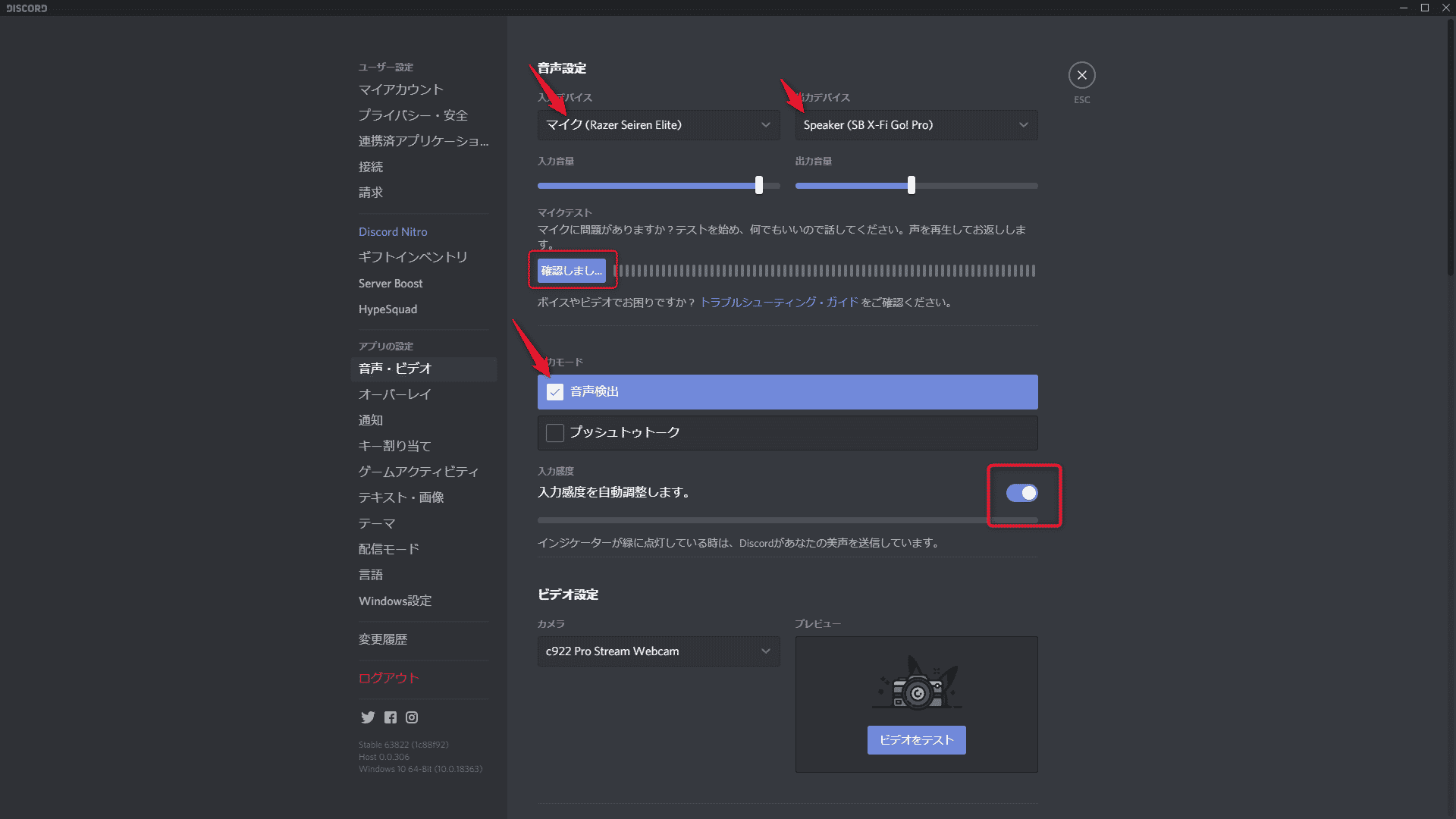Open 変更履歴 changelog

click(x=424, y=639)
